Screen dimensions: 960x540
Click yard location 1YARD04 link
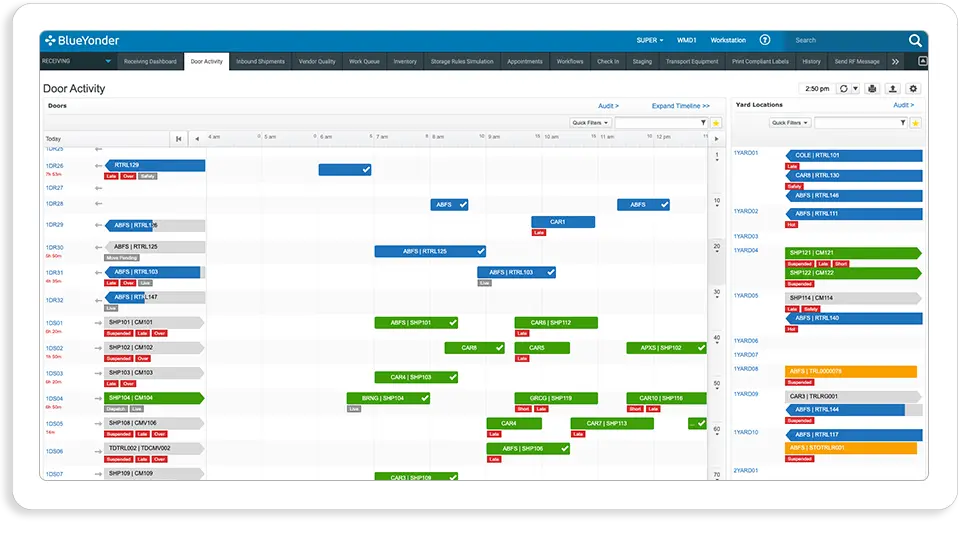tap(746, 250)
